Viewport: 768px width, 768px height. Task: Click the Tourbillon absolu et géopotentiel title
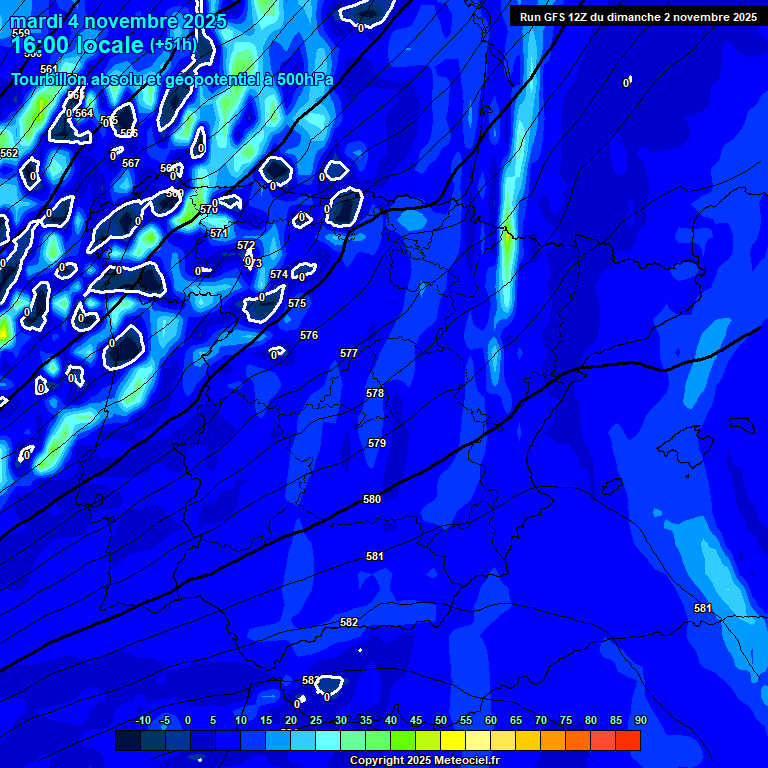172,79
